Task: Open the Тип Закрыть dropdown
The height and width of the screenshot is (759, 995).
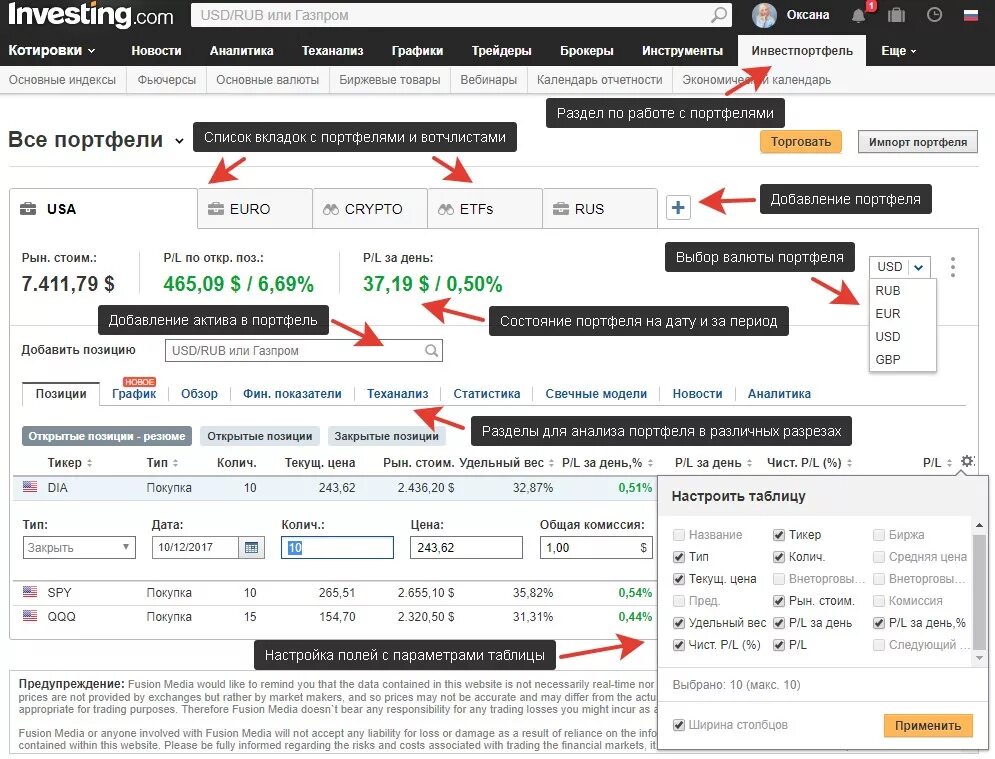Action: point(79,547)
